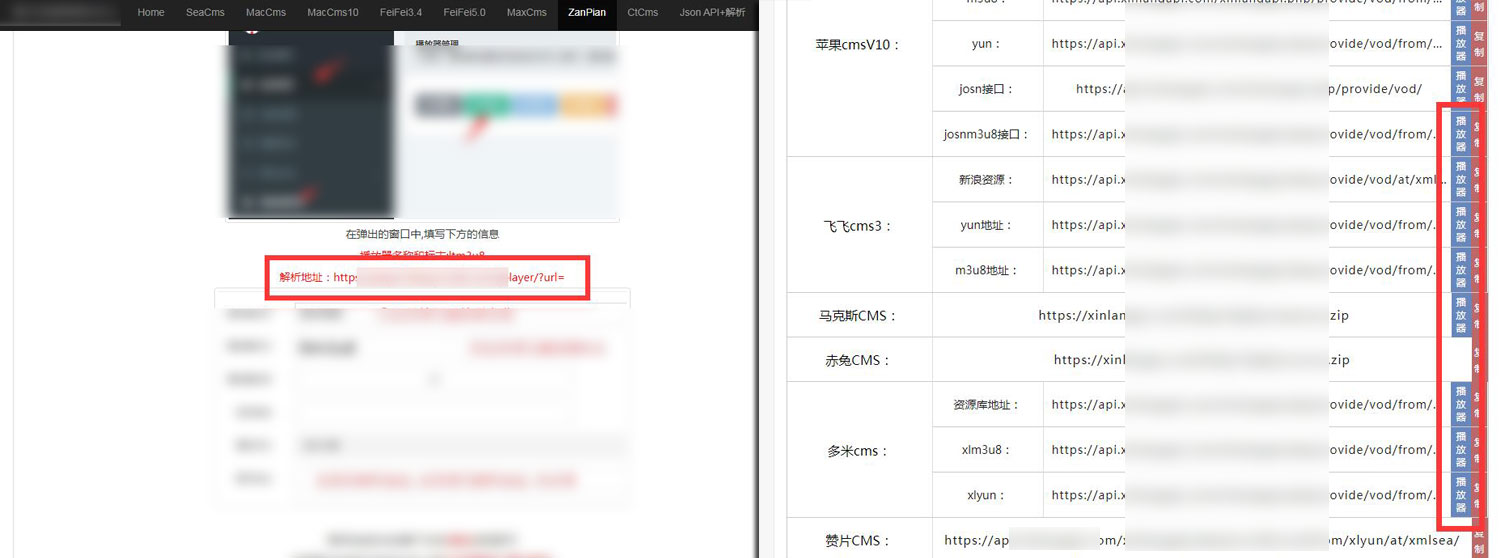Open the MaxCms tab
This screenshot has height=558, width=1500.
point(526,13)
